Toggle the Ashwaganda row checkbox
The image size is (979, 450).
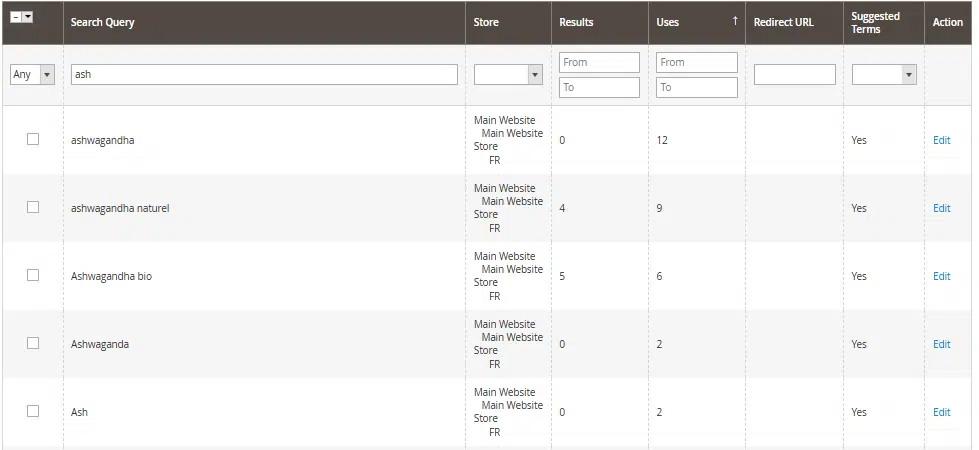pos(33,343)
